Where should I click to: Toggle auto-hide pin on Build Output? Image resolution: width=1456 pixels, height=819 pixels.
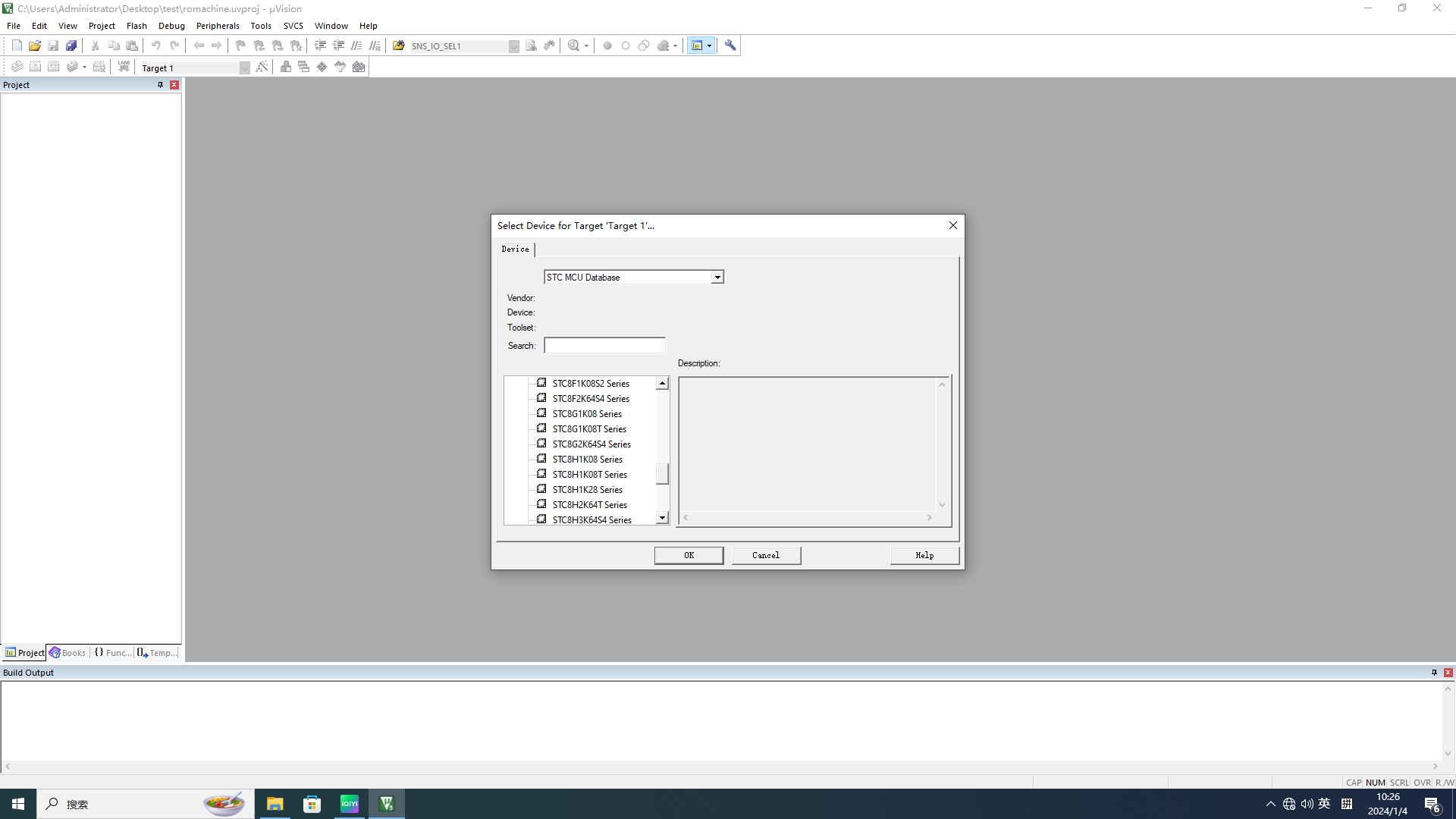1434,673
